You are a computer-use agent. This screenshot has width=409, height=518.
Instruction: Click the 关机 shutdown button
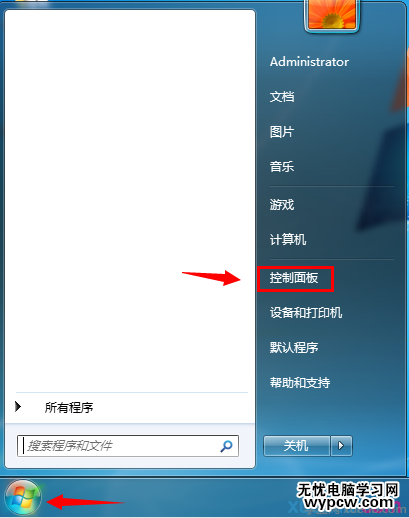296,446
